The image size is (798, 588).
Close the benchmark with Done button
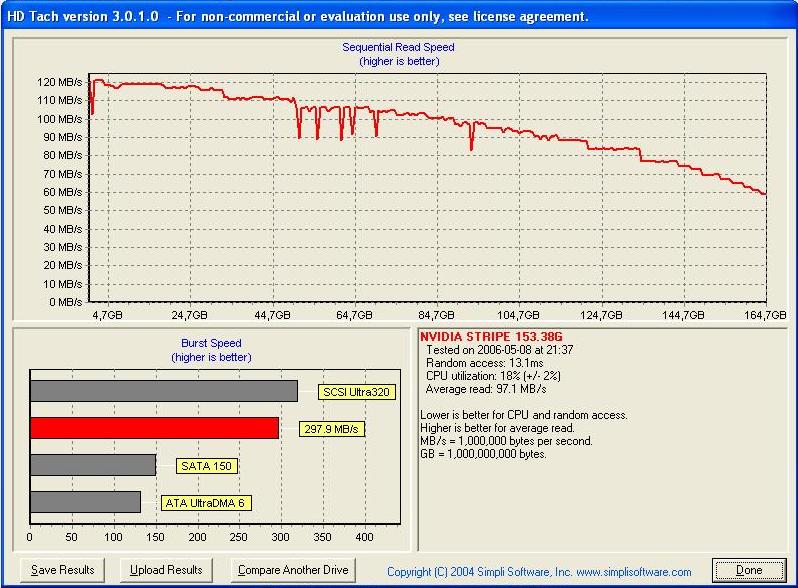[748, 570]
